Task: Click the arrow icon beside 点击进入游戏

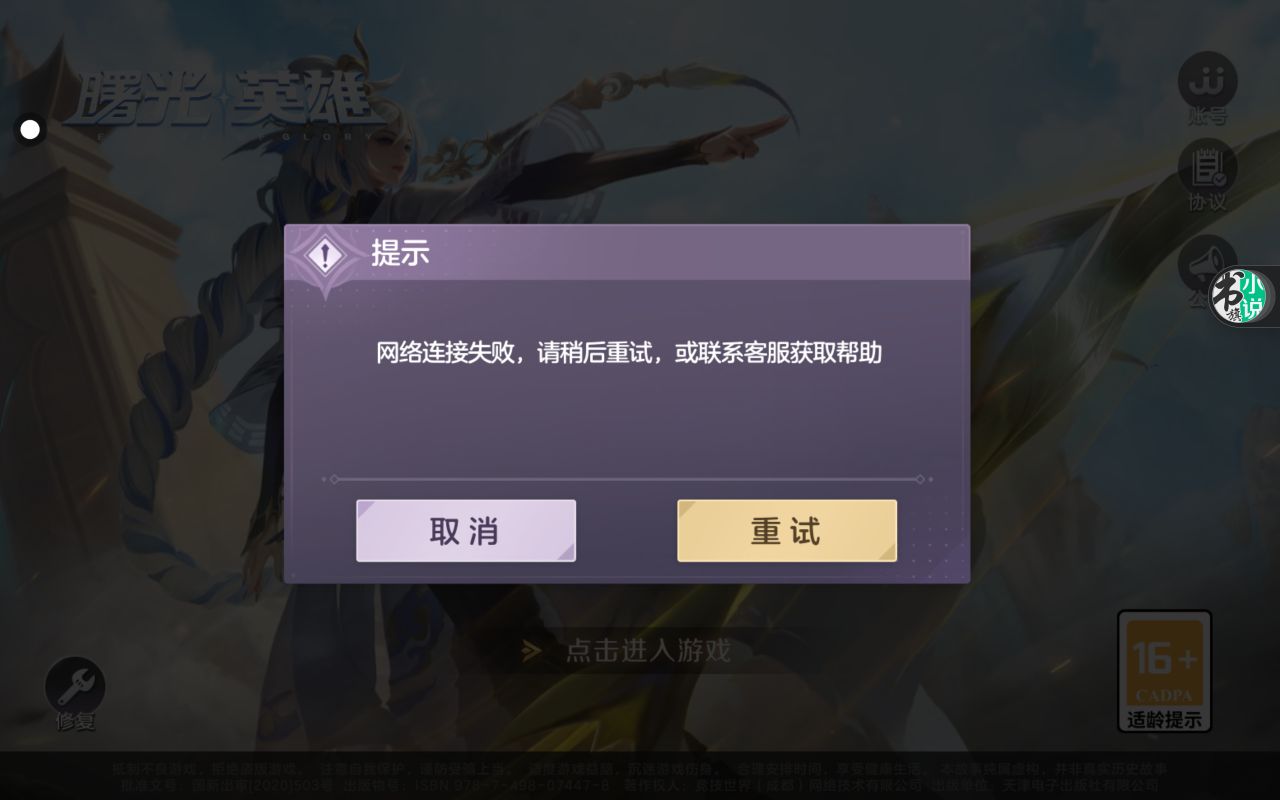Action: click(532, 651)
